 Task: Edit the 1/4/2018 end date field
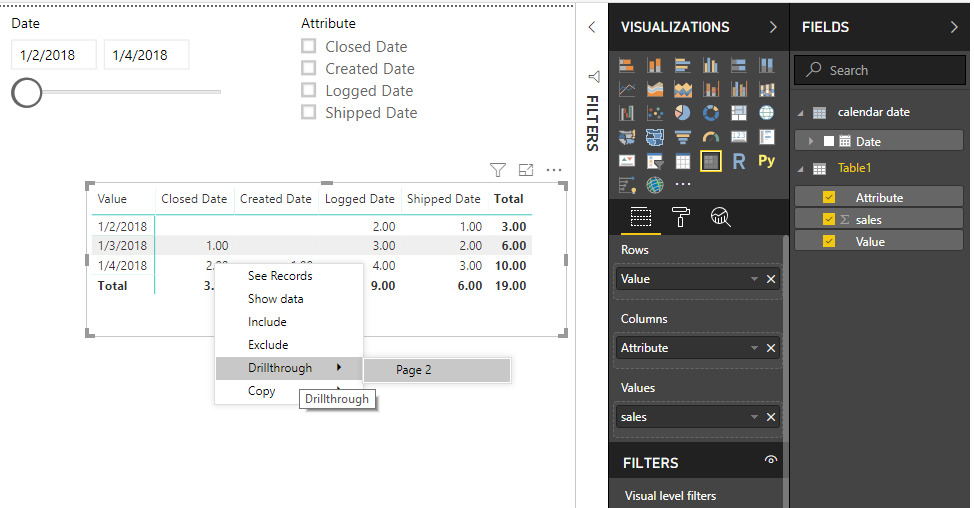(x=146, y=55)
